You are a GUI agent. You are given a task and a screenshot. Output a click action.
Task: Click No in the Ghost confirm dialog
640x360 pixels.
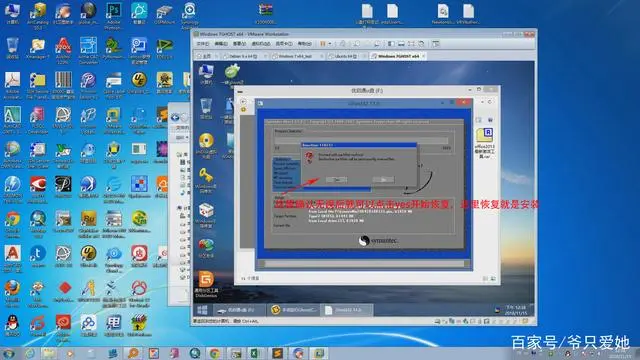coord(383,180)
